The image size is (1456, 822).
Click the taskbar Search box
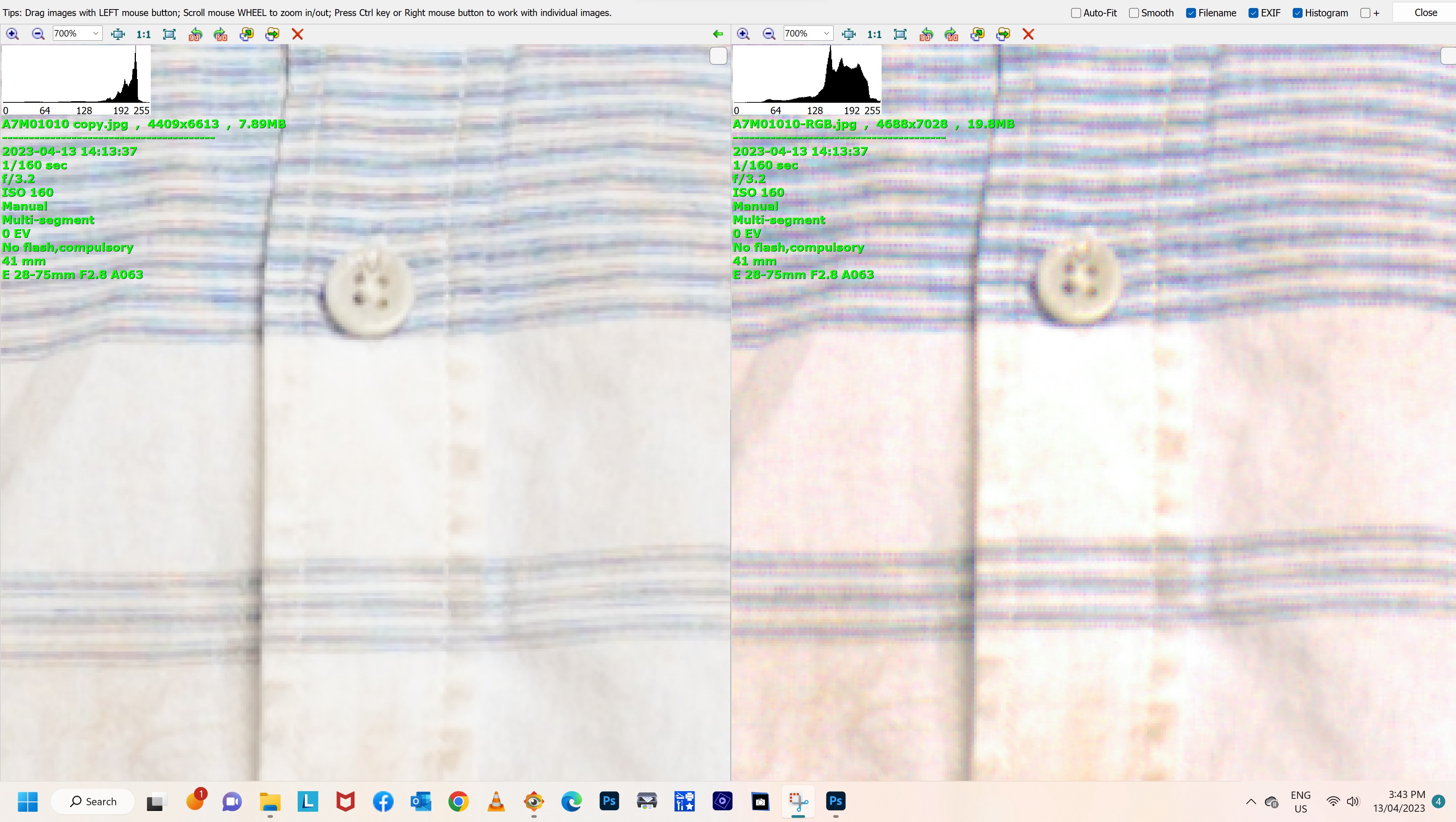click(93, 801)
